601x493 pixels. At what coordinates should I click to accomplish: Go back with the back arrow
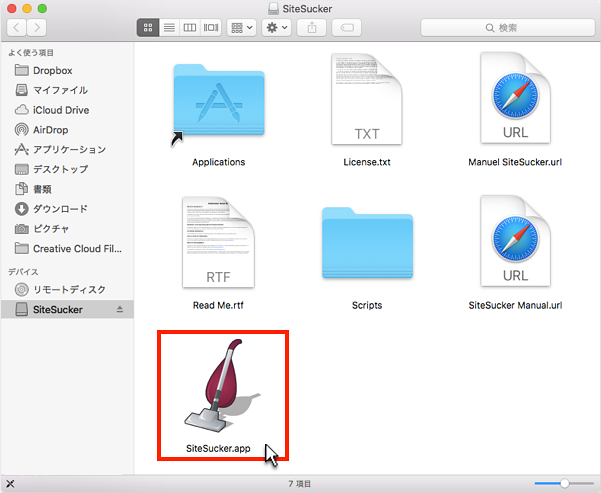click(16, 28)
